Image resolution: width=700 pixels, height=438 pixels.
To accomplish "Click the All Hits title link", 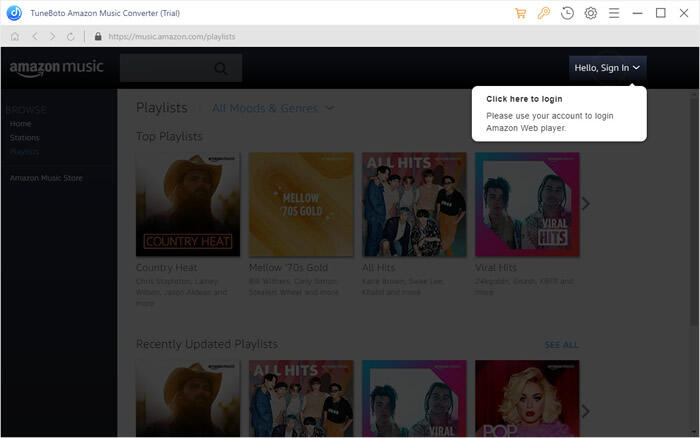I will point(379,267).
